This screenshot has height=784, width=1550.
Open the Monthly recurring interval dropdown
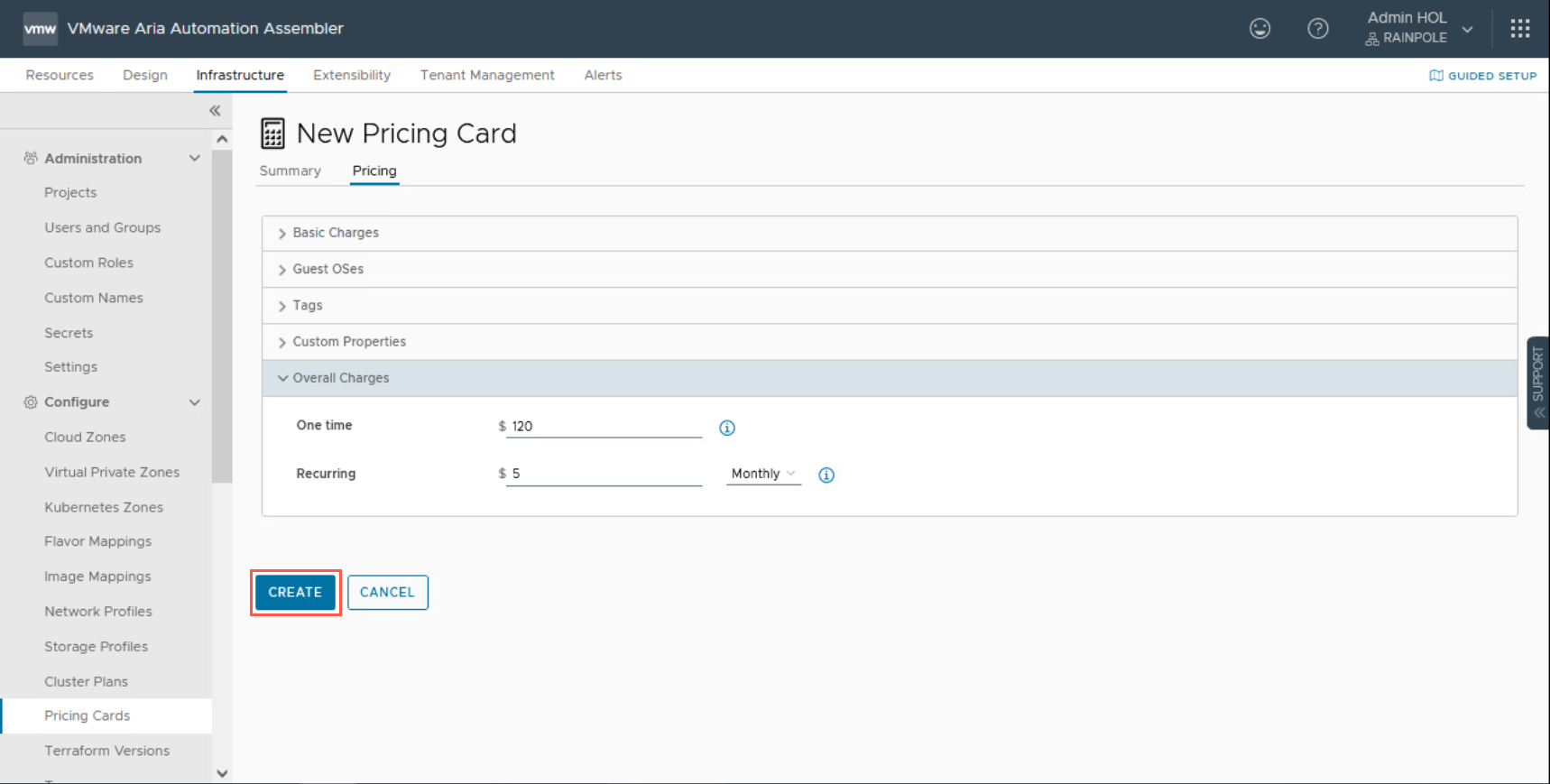pos(763,474)
